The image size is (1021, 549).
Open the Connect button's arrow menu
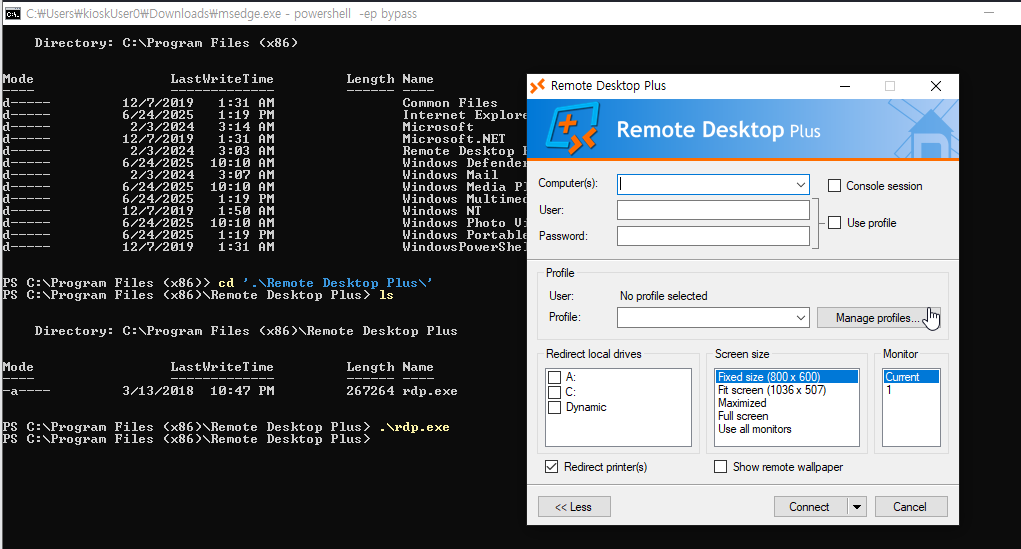[x=856, y=507]
